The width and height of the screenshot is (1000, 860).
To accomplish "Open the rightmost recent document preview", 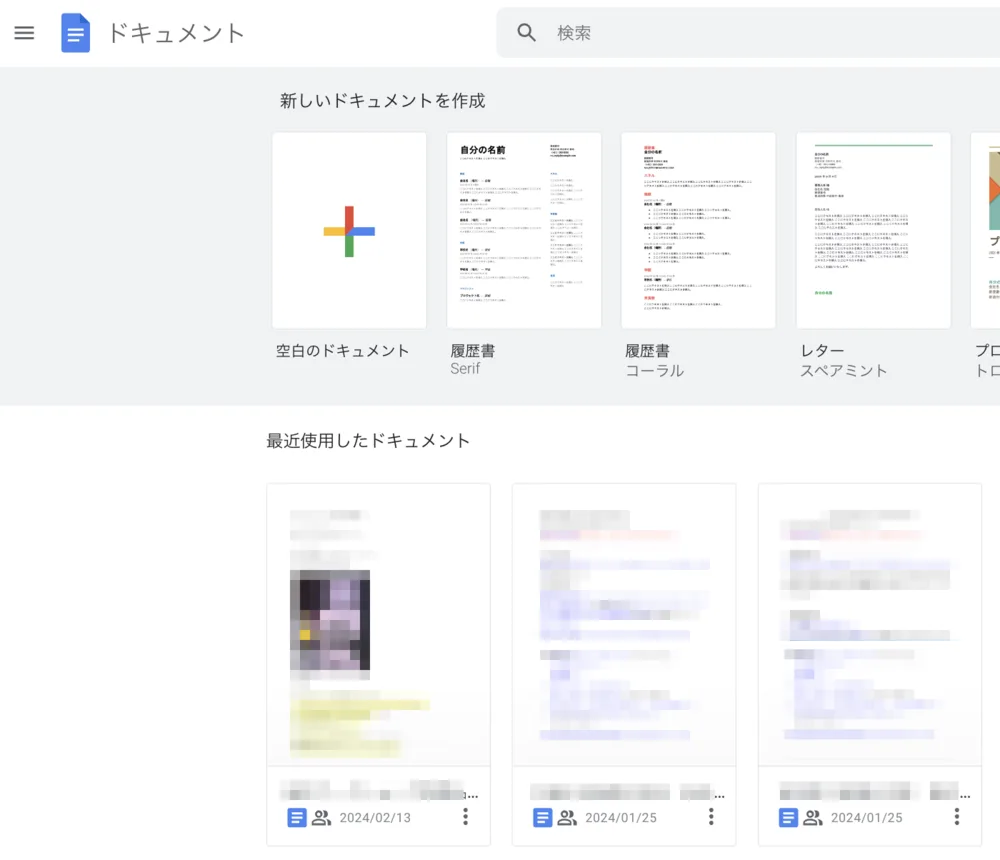I will click(870, 625).
